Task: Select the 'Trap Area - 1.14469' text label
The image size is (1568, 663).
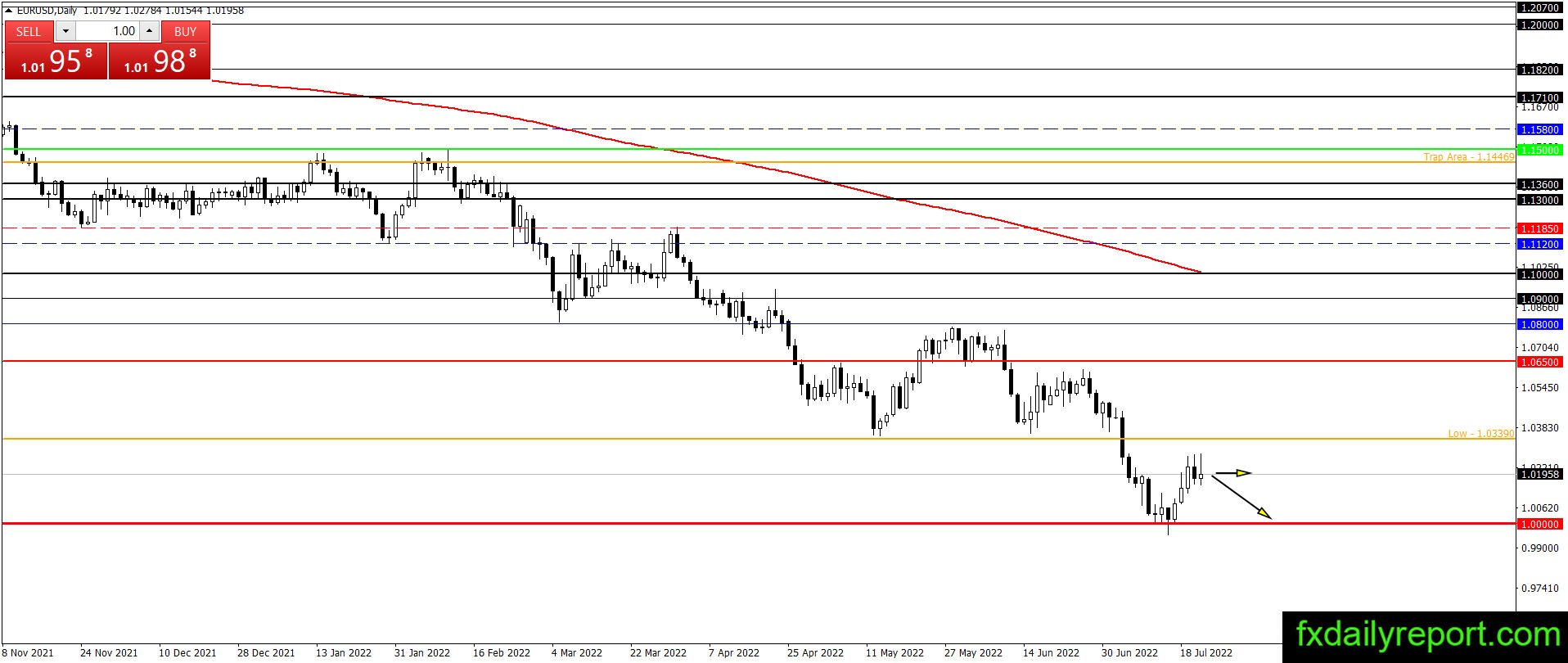Action: tap(1469, 157)
